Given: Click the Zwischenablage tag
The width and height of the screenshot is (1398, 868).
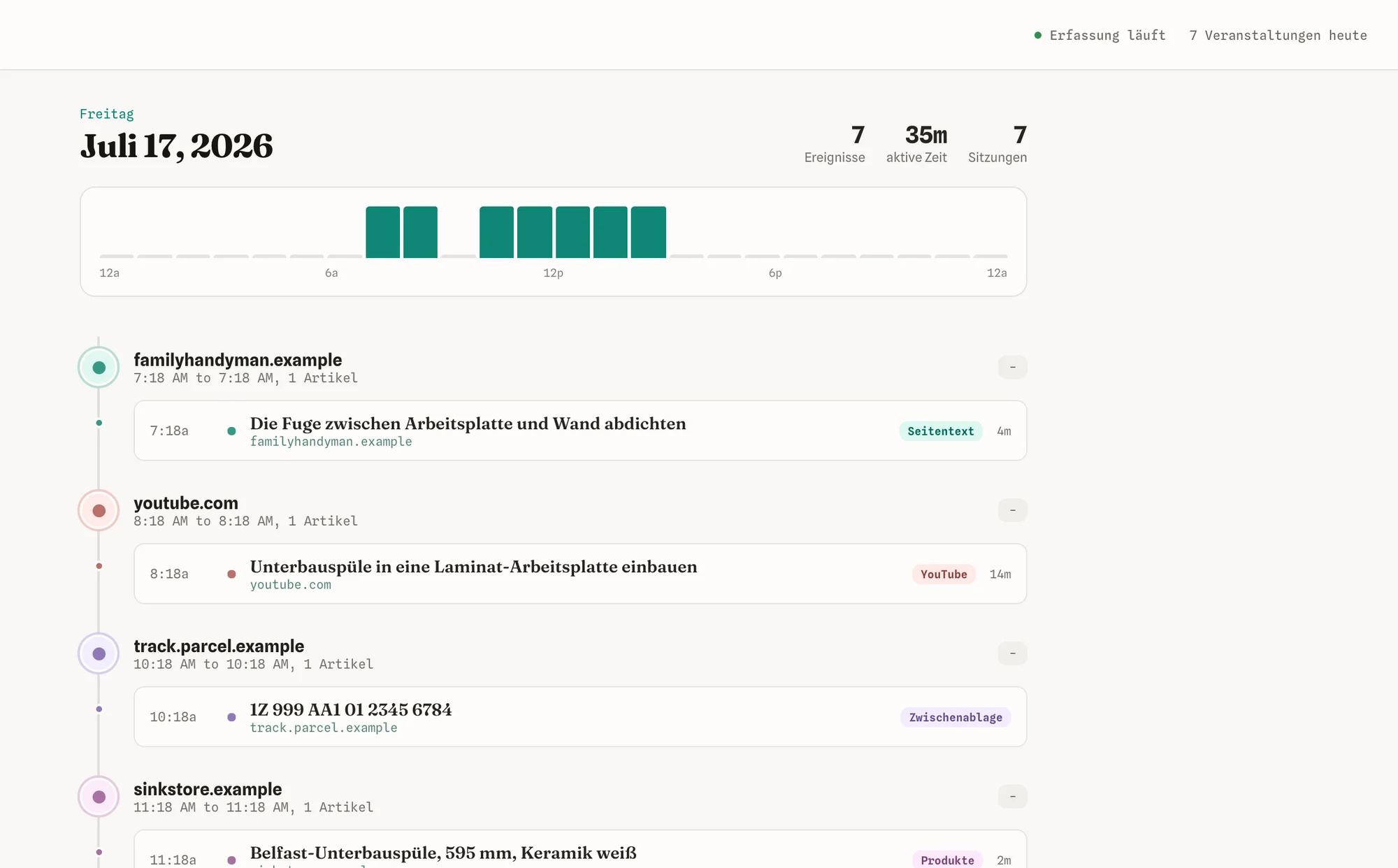Looking at the screenshot, I should click(x=955, y=717).
